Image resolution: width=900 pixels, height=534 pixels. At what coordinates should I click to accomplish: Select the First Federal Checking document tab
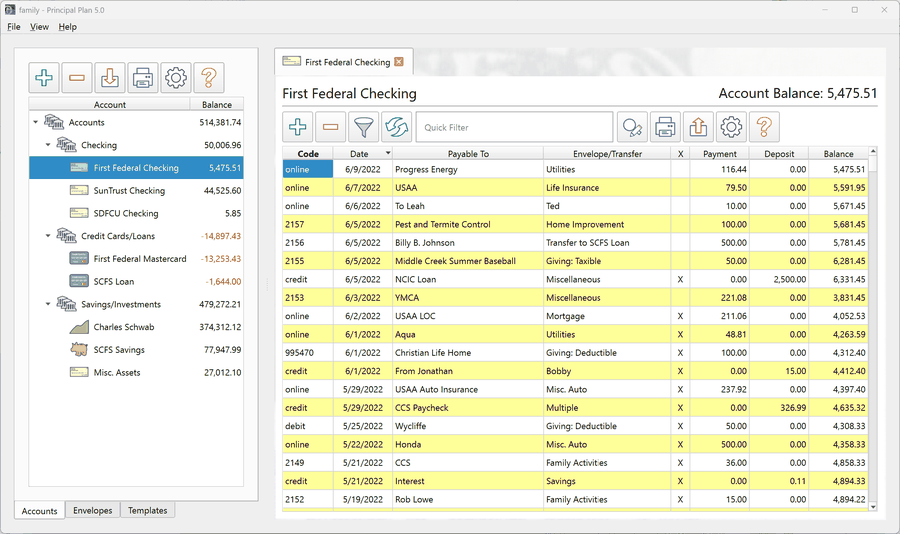click(x=343, y=62)
